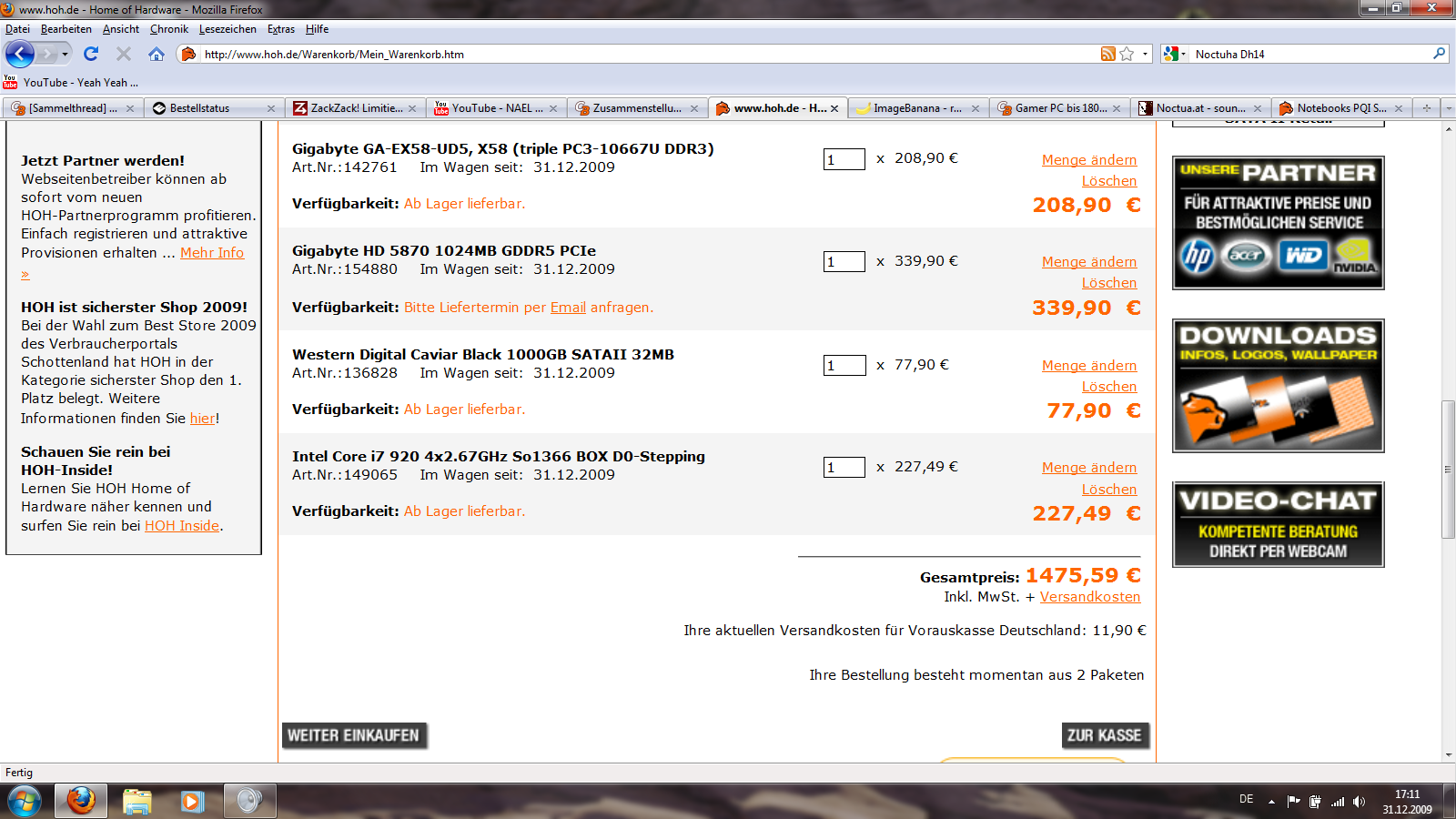Subscribe via the RSS feed icon

pyautogui.click(x=1108, y=55)
